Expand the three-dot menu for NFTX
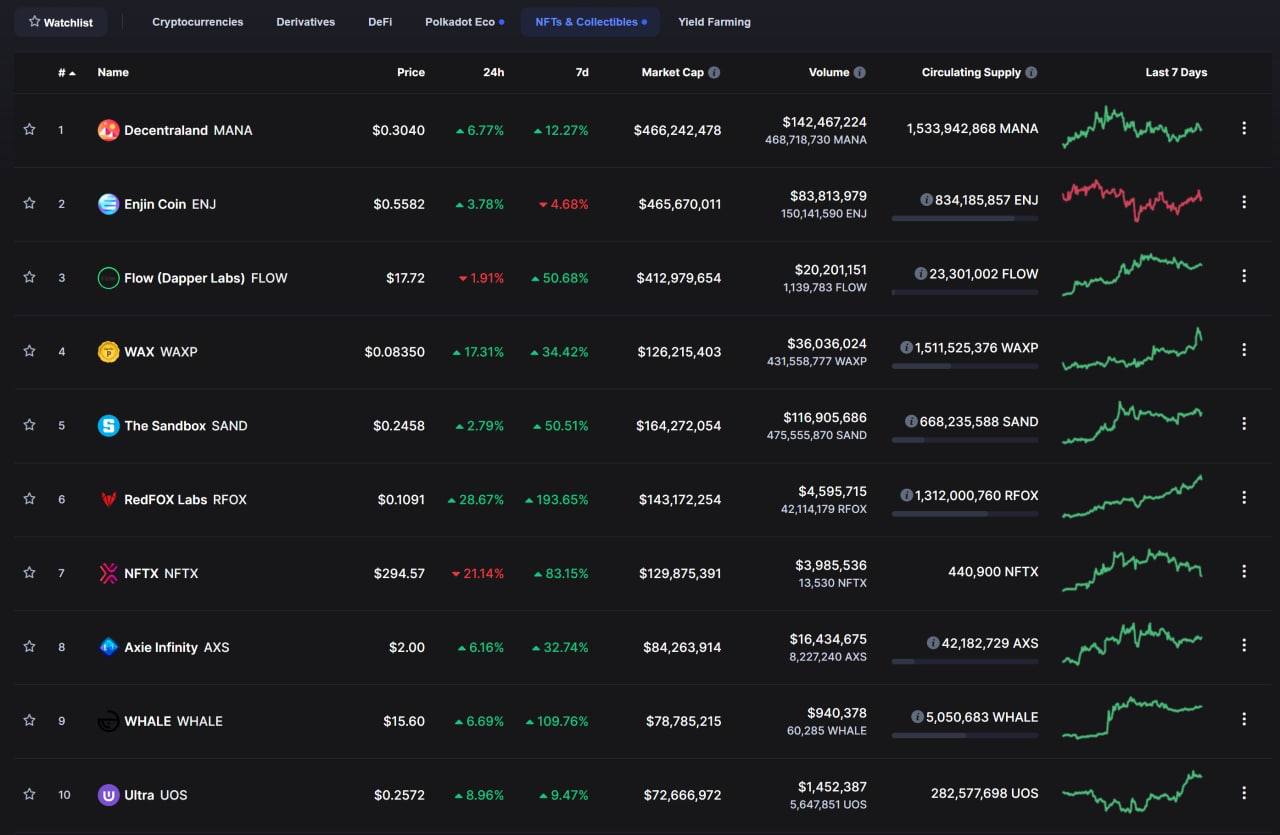This screenshot has width=1280, height=835. coord(1244,571)
